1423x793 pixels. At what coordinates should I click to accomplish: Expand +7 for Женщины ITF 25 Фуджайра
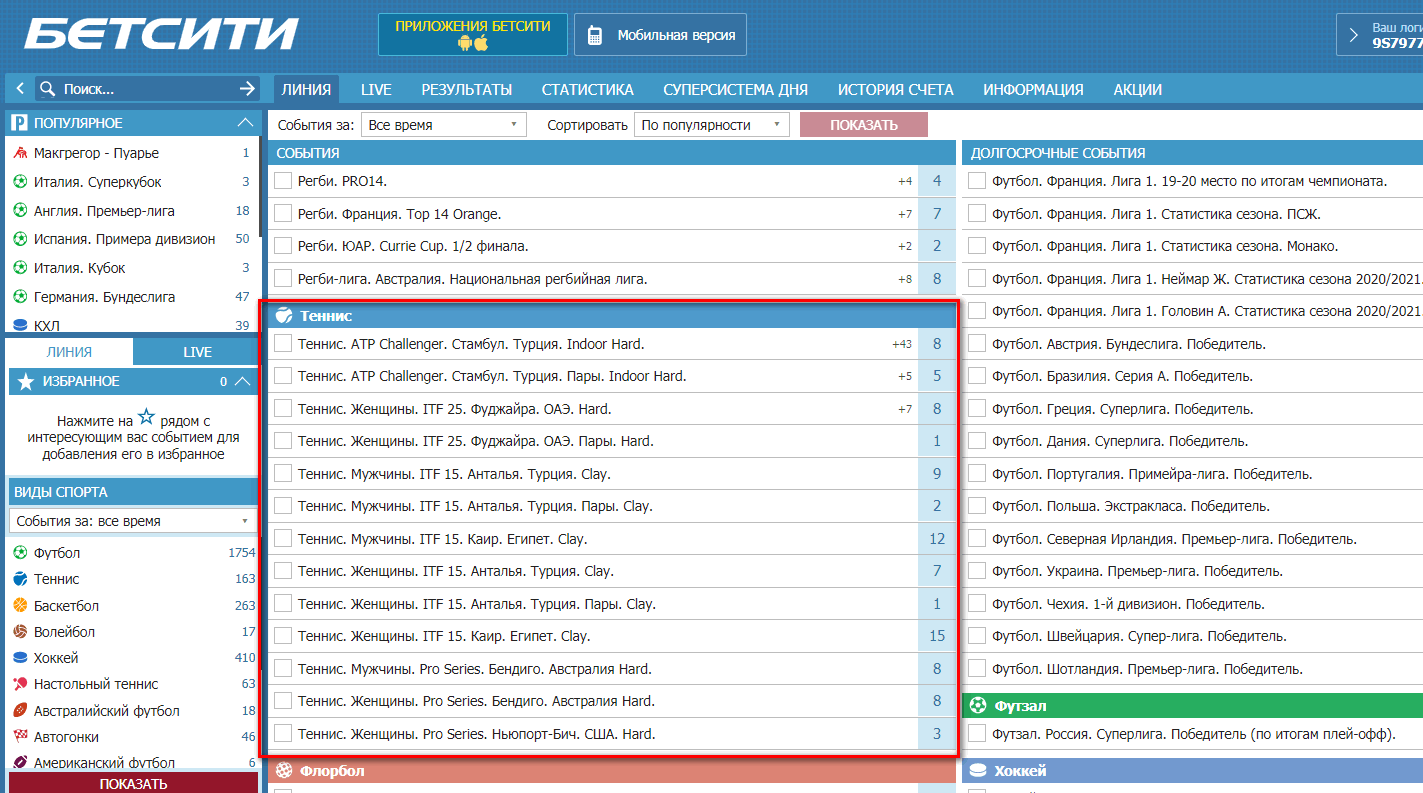905,409
